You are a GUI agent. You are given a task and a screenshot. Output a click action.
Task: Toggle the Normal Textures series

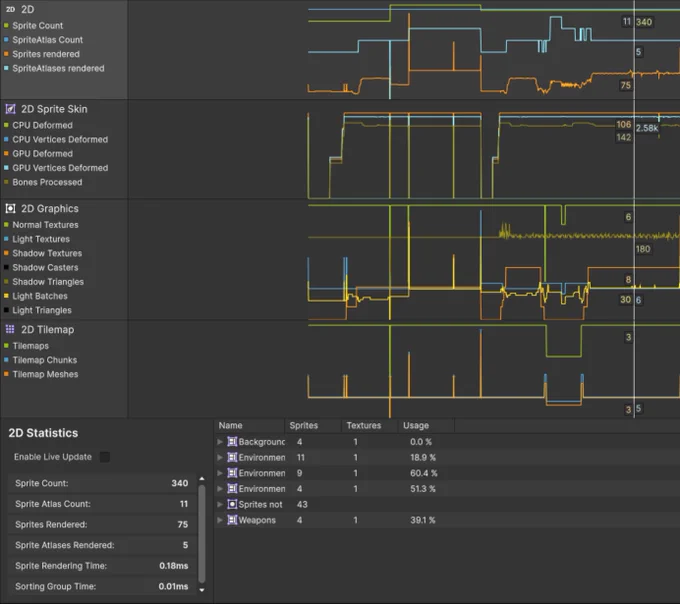click(x=6, y=225)
